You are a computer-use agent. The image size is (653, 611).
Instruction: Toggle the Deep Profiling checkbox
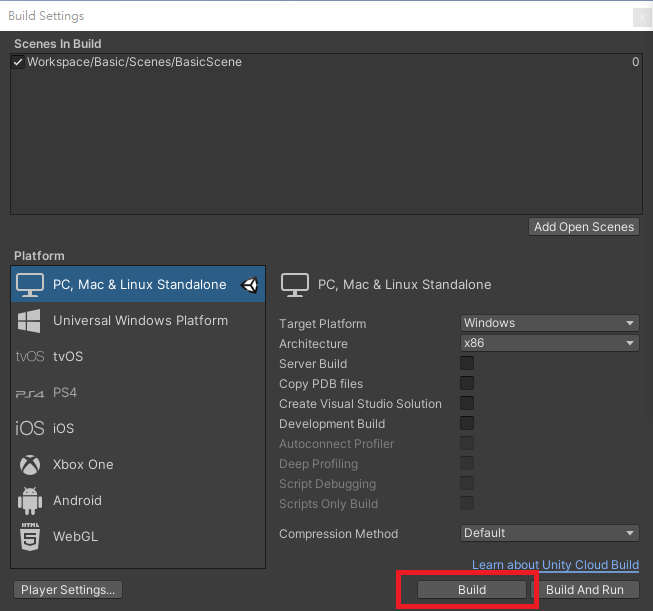(467, 463)
